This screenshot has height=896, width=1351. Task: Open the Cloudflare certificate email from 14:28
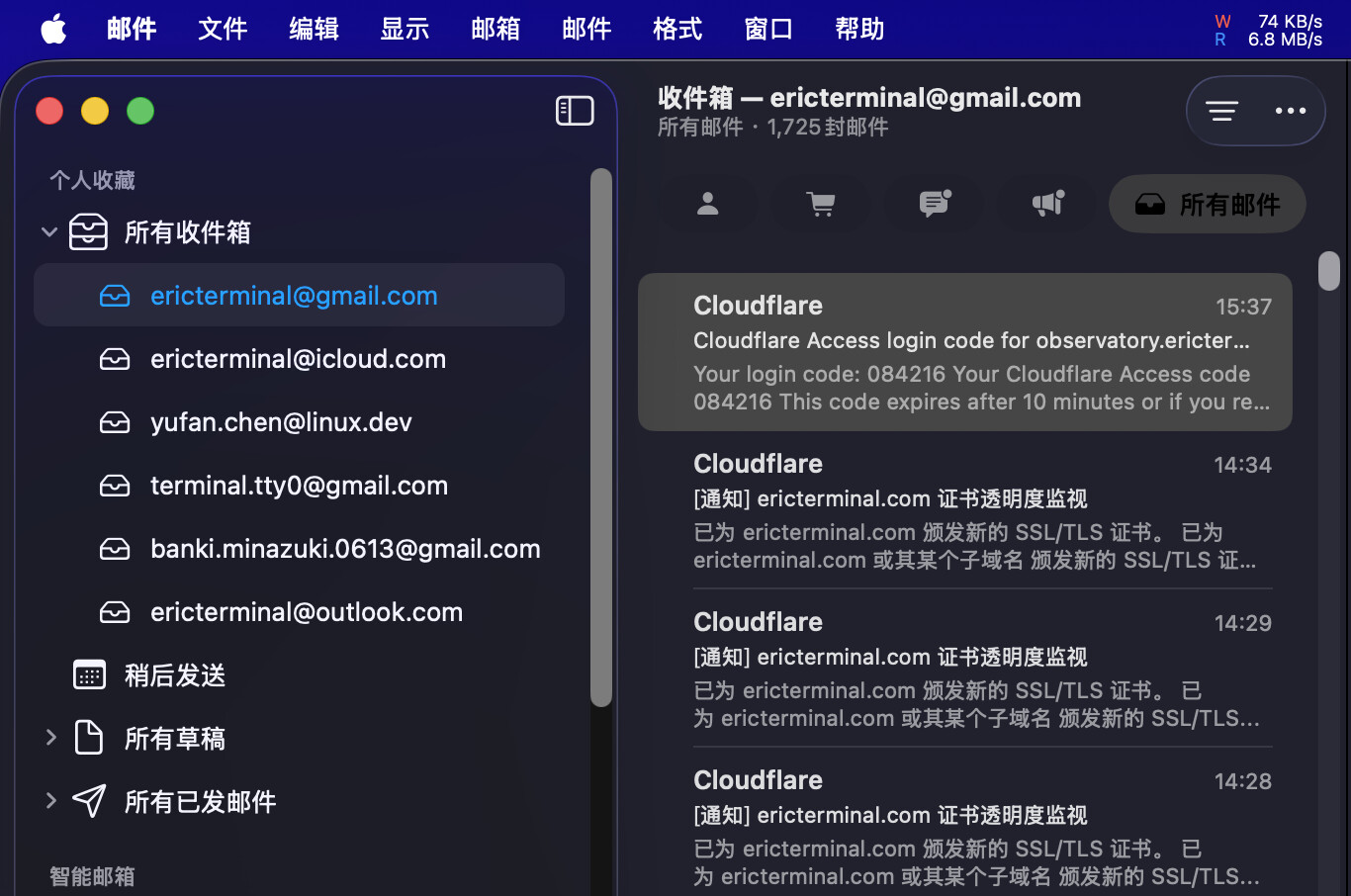[965, 823]
